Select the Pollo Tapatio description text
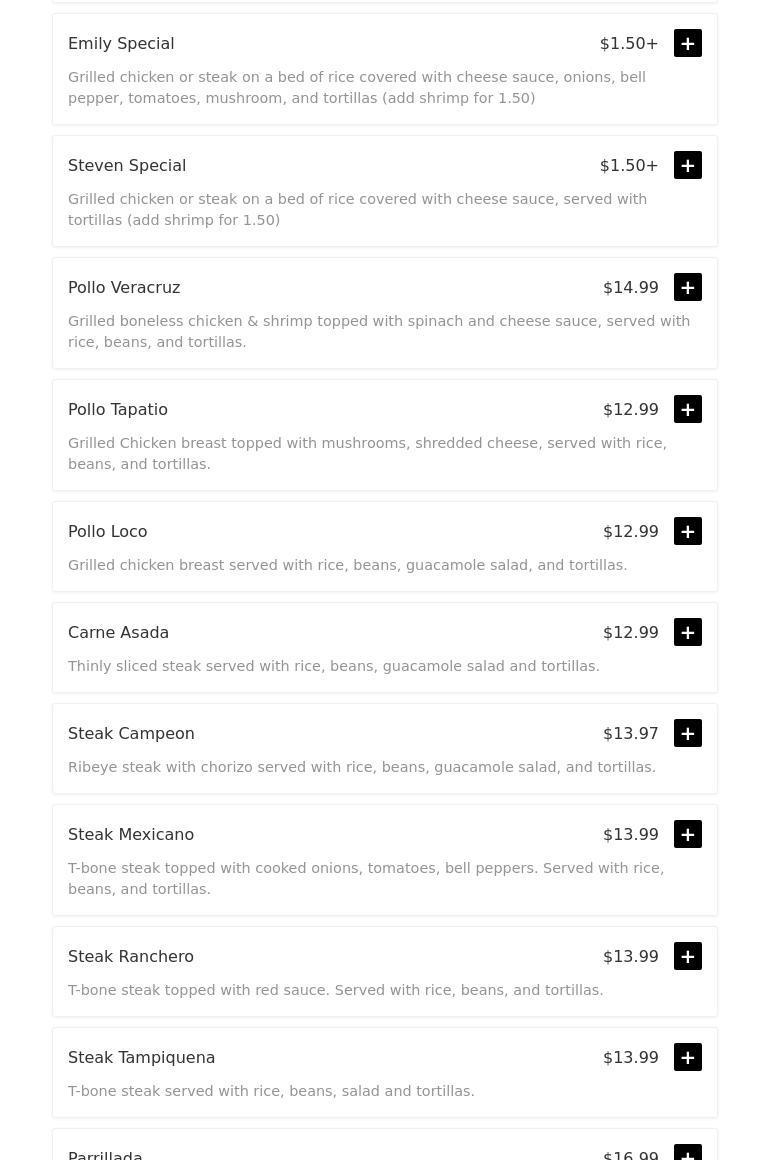Image resolution: width=770 pixels, height=1160 pixels. (x=367, y=453)
